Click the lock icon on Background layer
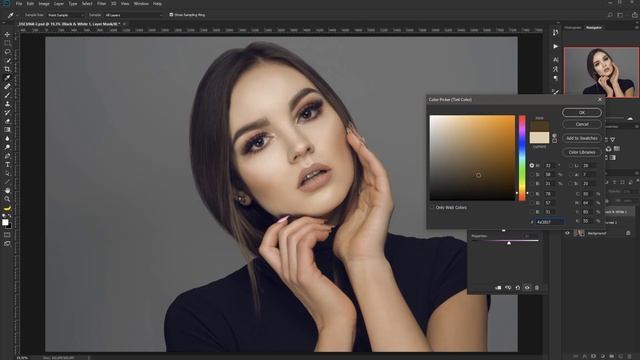This screenshot has height=360, width=640. 628,233
